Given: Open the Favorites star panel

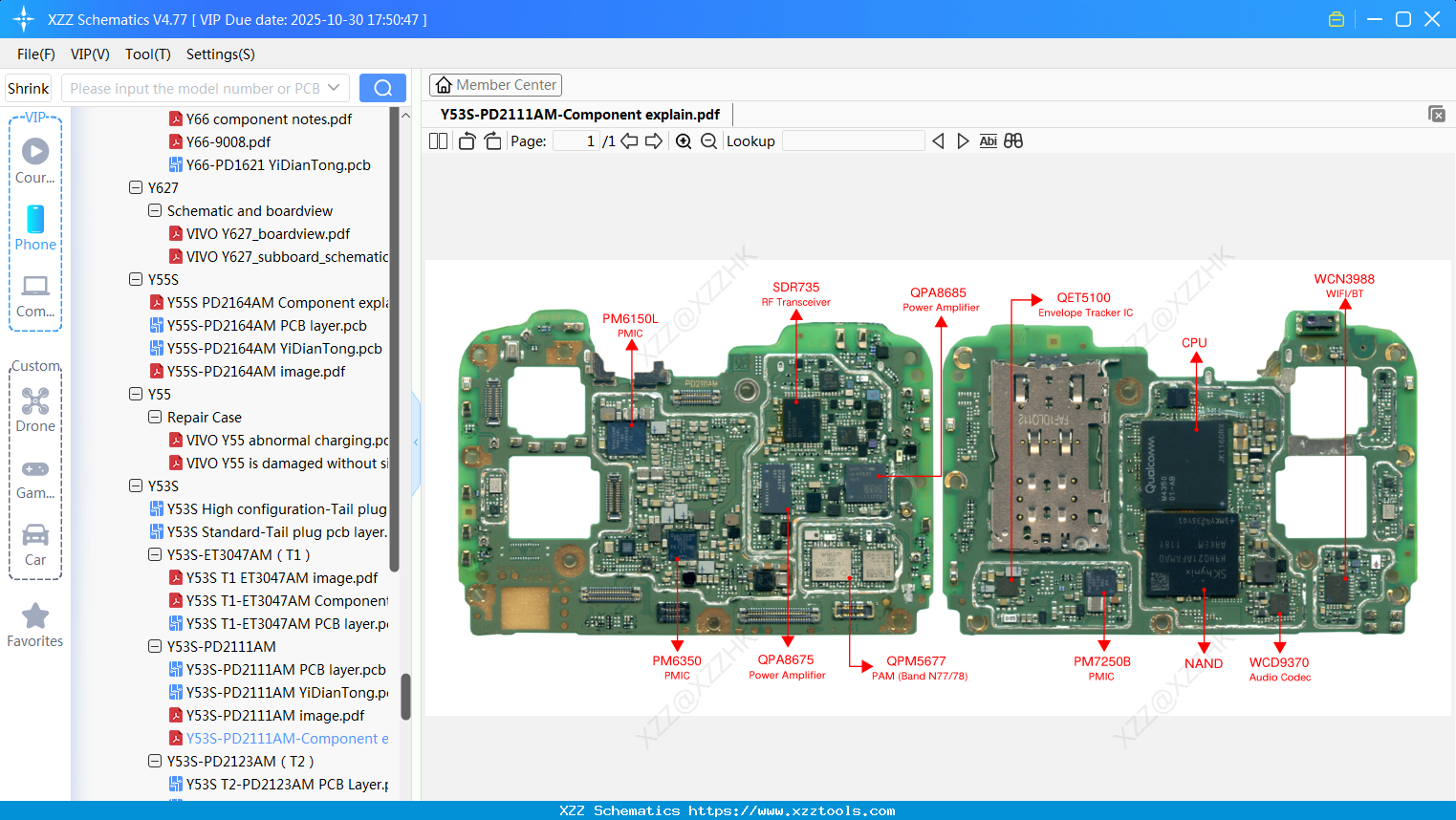Looking at the screenshot, I should (x=35, y=617).
